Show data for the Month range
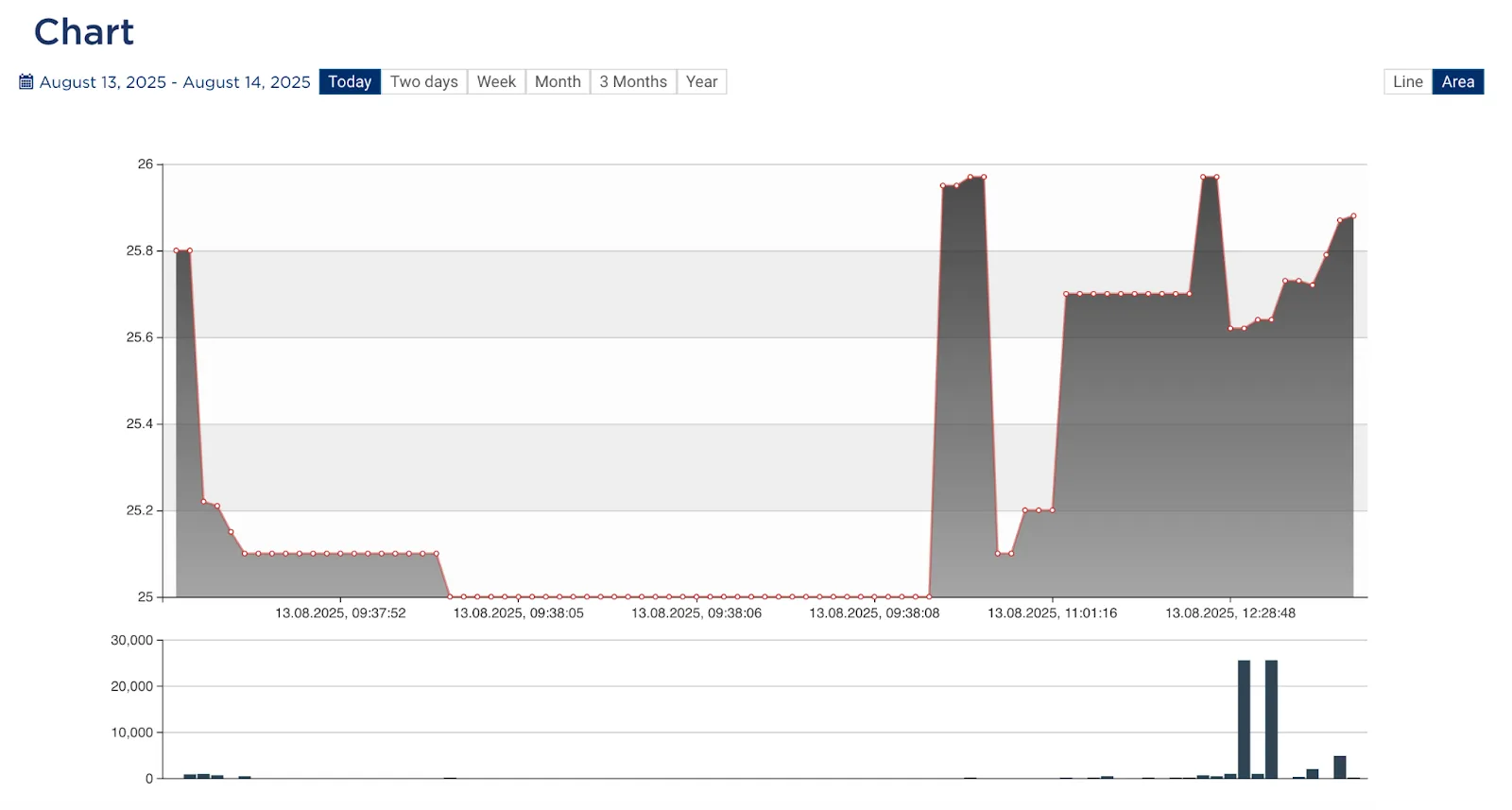Screen dimensions: 1512x810 point(558,82)
